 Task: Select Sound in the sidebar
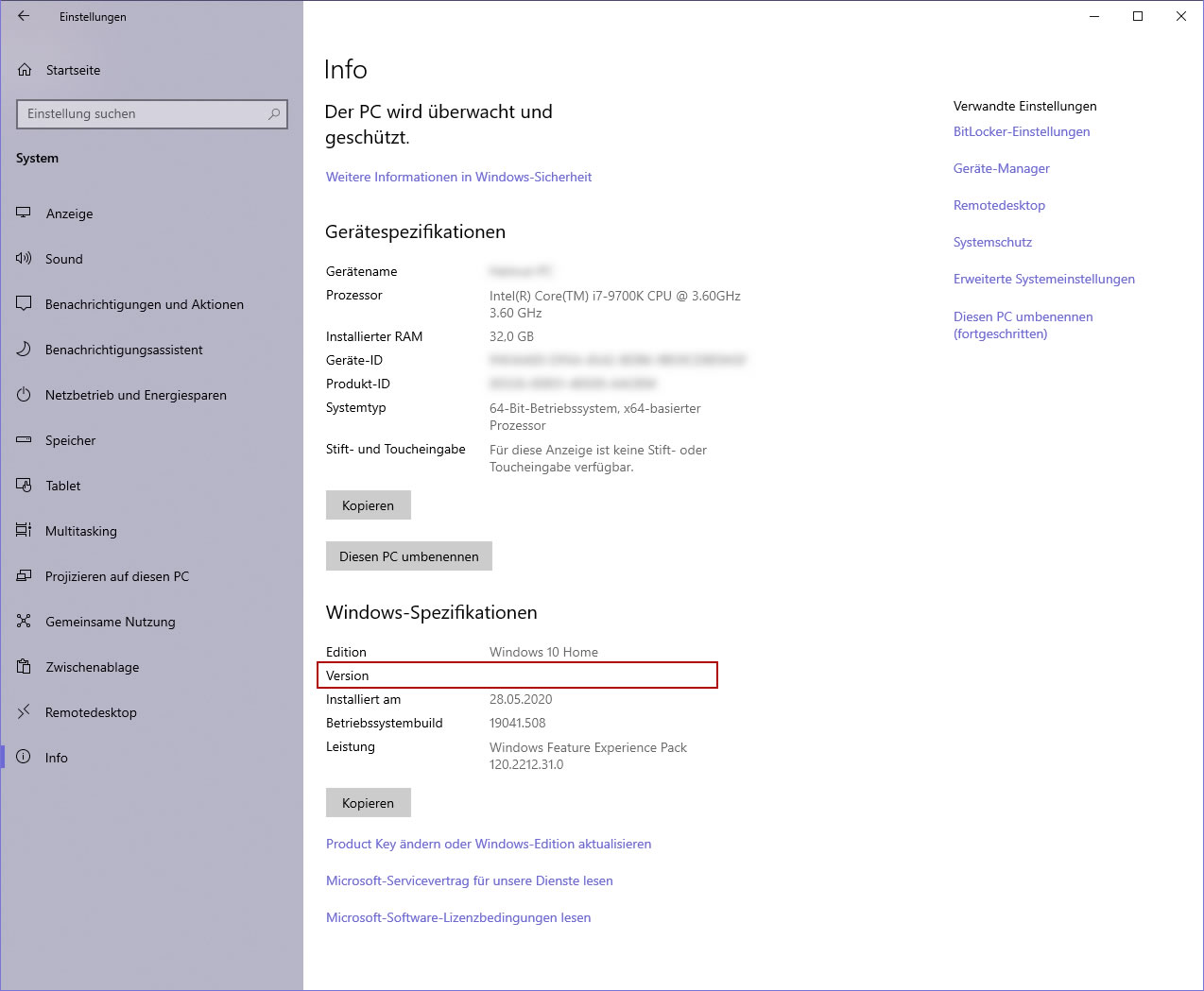pyautogui.click(x=151, y=259)
